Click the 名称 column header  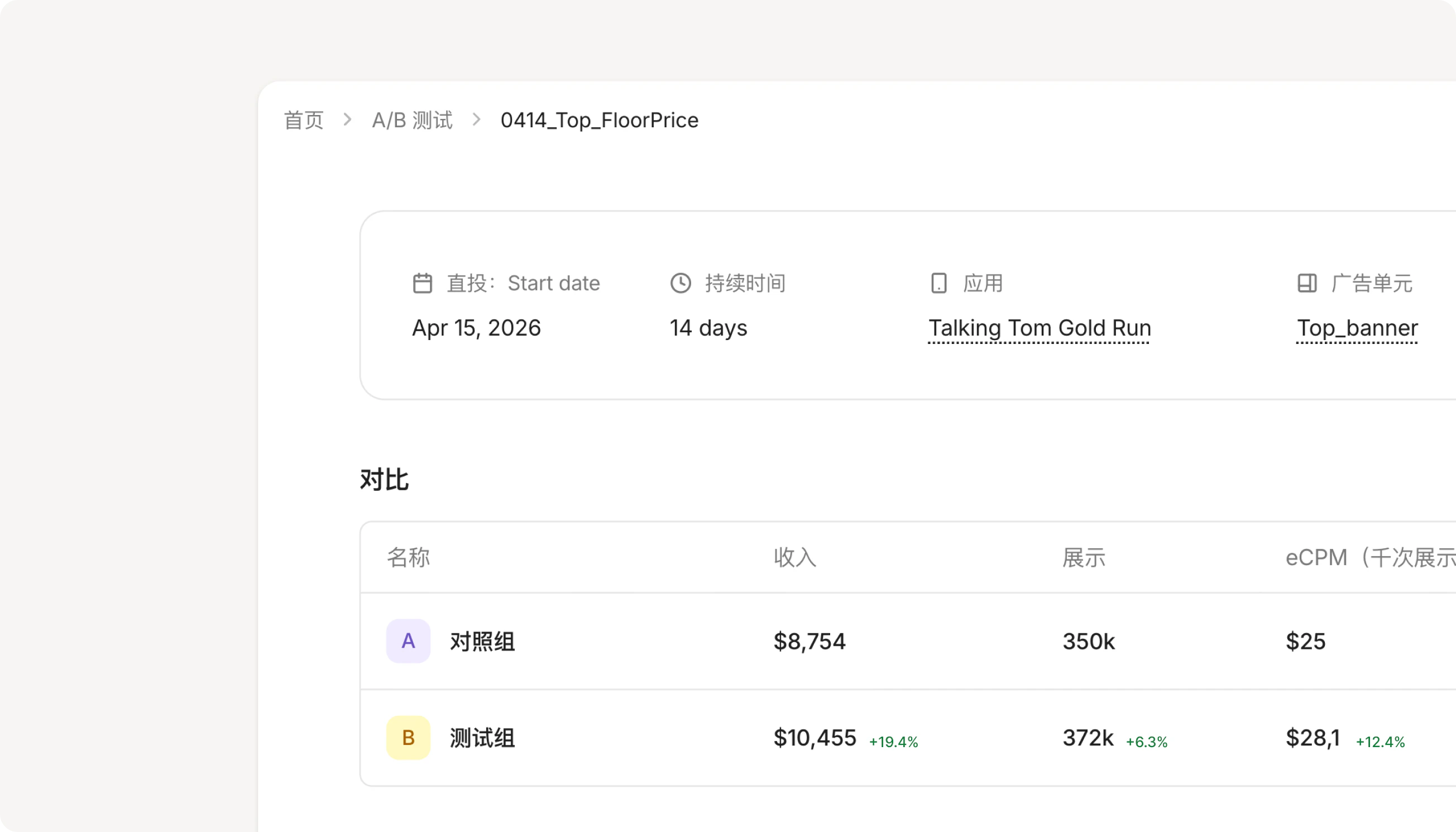tap(408, 557)
